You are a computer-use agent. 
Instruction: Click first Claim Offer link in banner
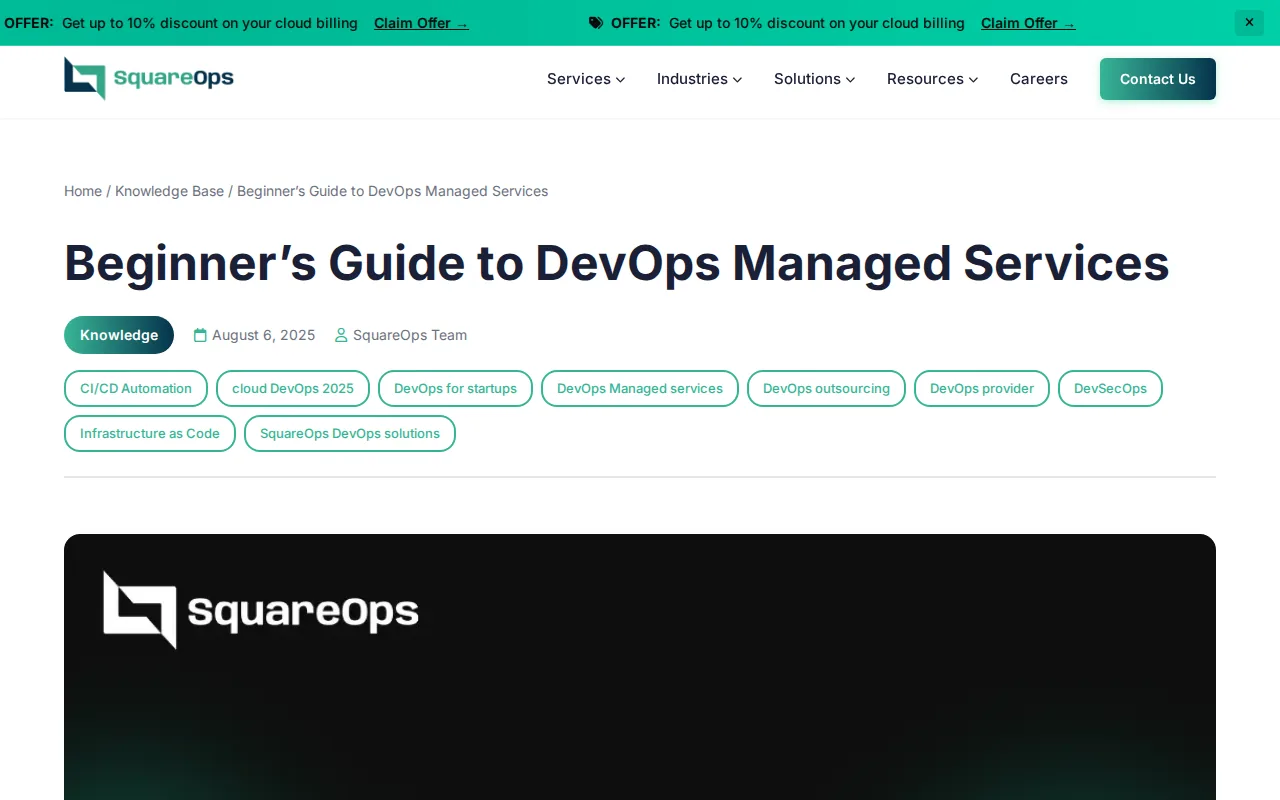point(421,23)
